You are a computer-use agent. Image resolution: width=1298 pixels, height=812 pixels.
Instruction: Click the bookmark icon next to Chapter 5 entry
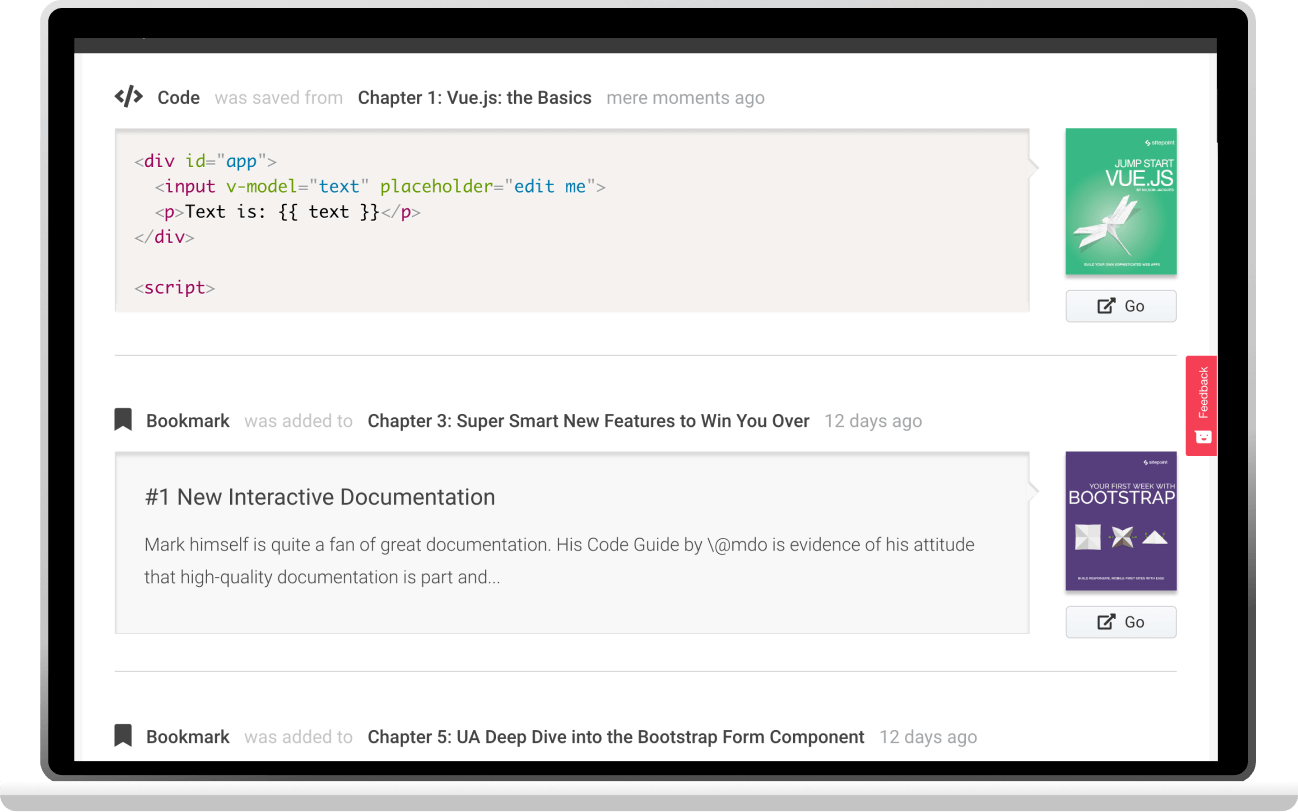coord(122,735)
